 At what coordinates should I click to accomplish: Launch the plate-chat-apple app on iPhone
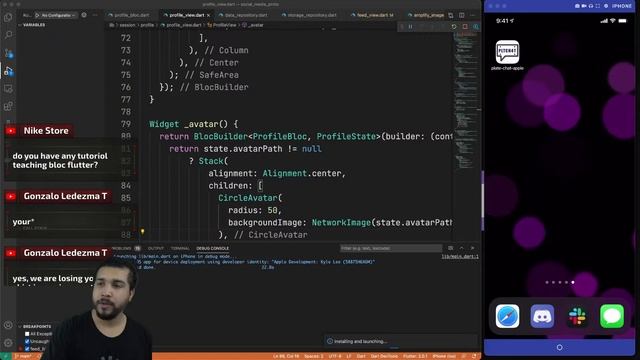tap(507, 52)
